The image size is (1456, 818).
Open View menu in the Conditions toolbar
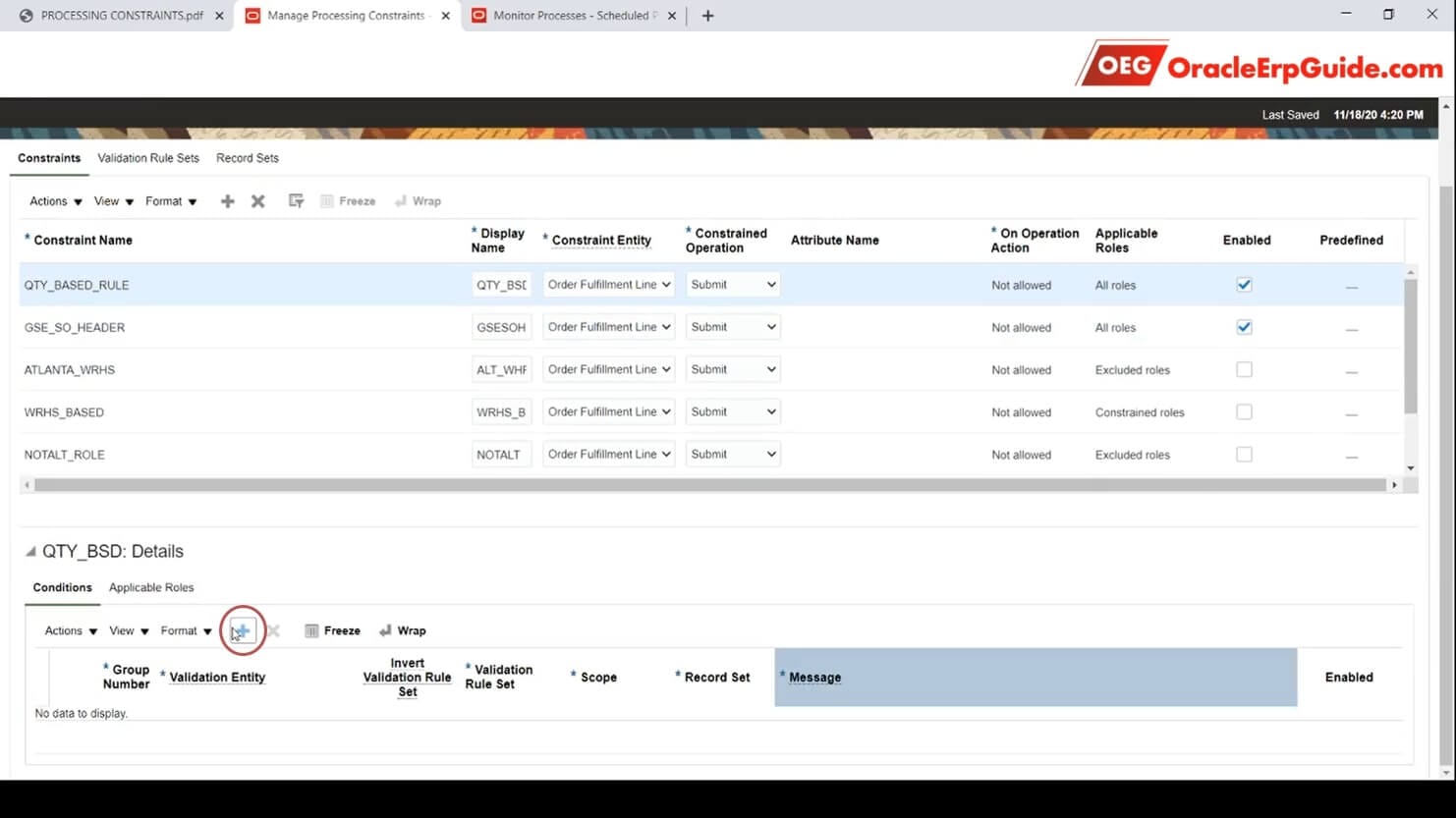(x=129, y=630)
